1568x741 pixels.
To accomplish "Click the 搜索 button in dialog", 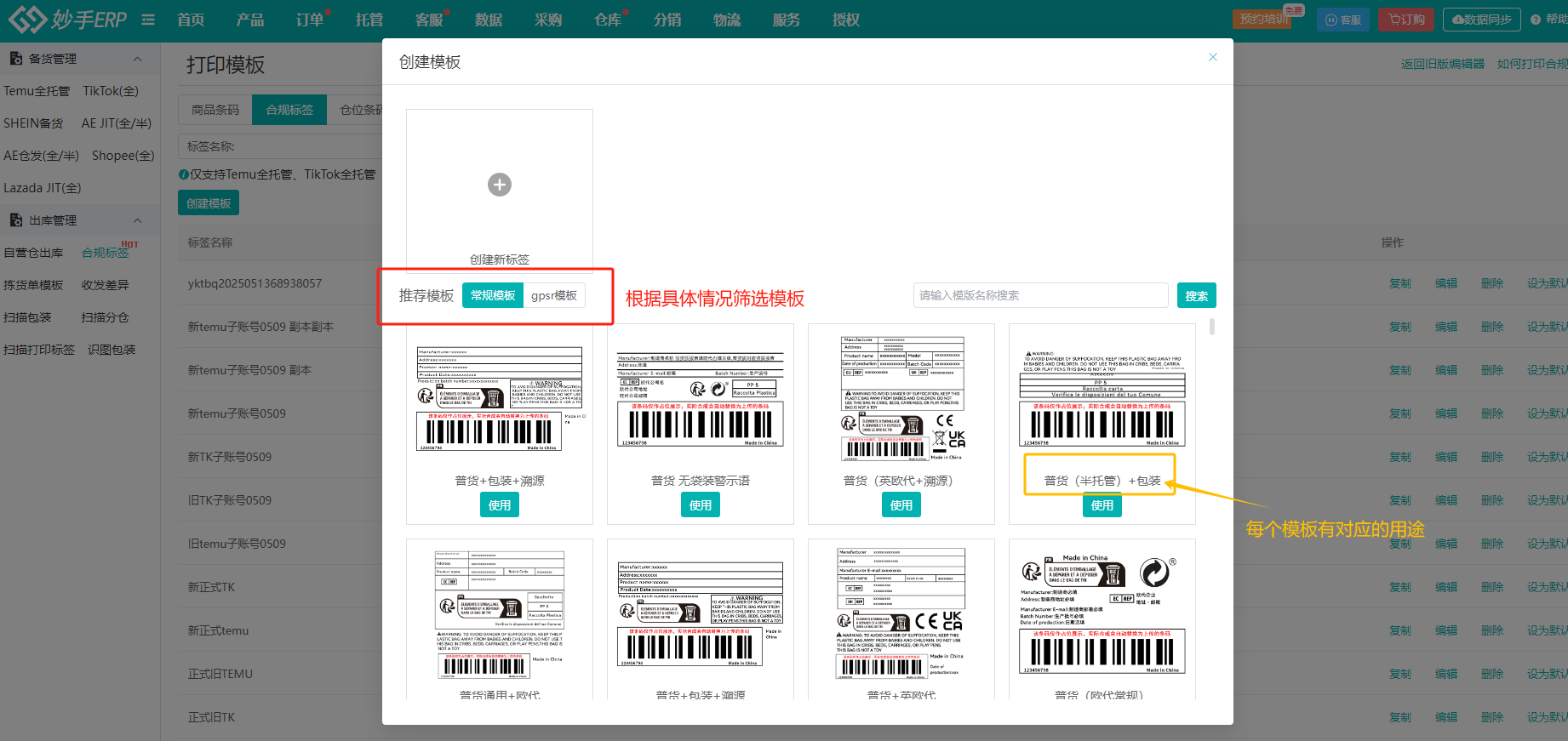I will coord(1196,295).
